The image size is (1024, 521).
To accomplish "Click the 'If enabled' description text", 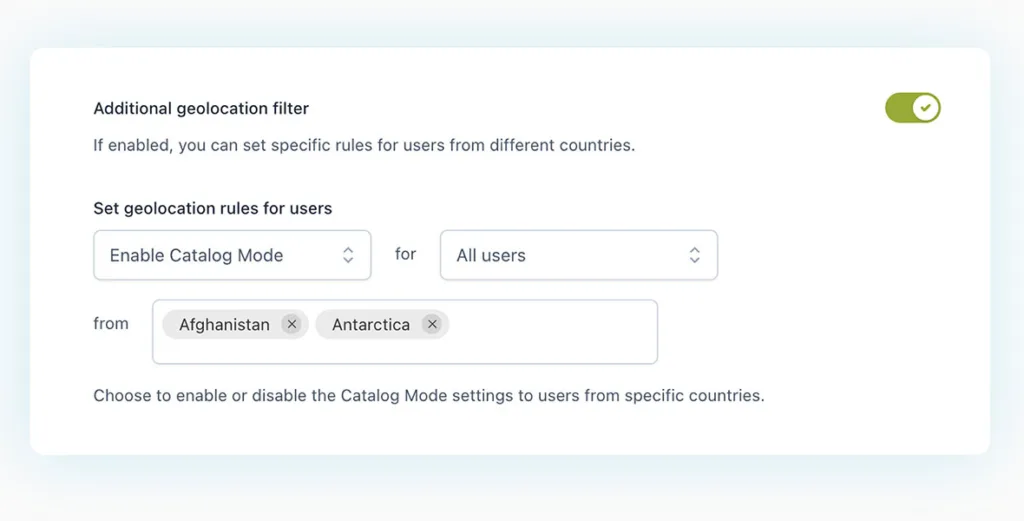I will [x=364, y=145].
